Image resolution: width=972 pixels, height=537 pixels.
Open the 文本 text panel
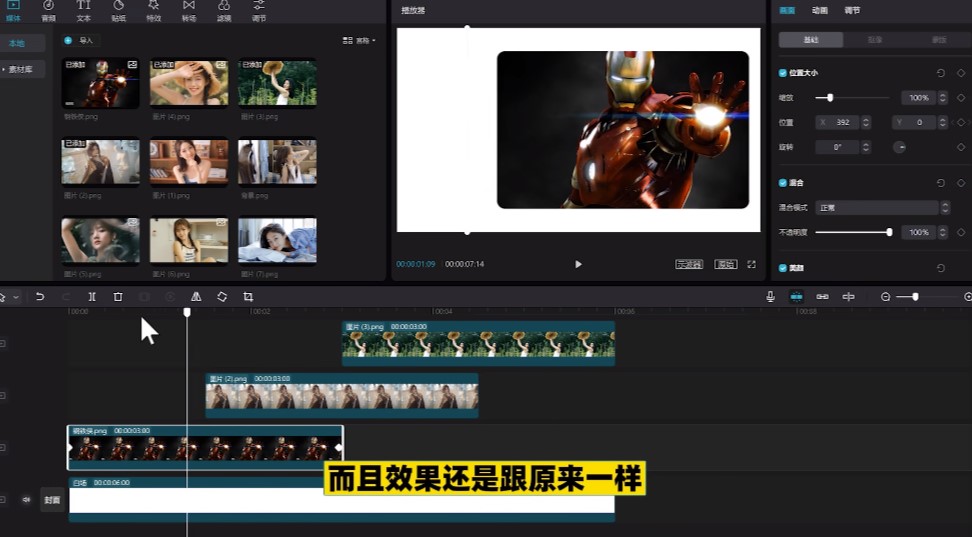[x=84, y=11]
